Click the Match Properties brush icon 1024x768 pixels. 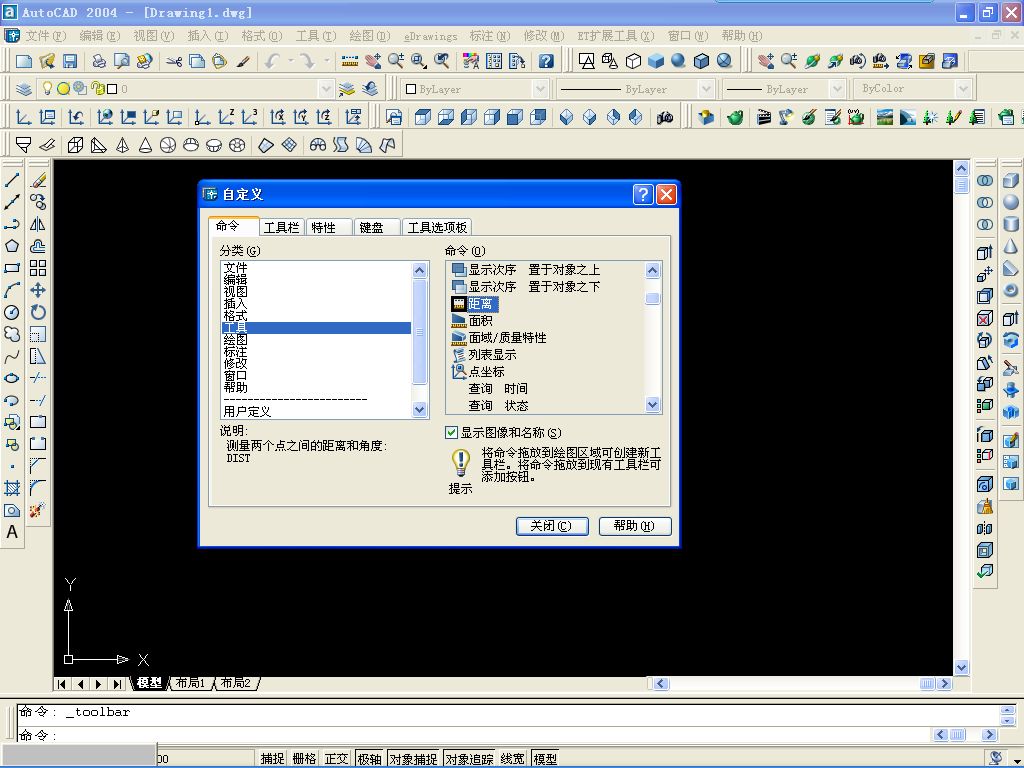tap(243, 61)
